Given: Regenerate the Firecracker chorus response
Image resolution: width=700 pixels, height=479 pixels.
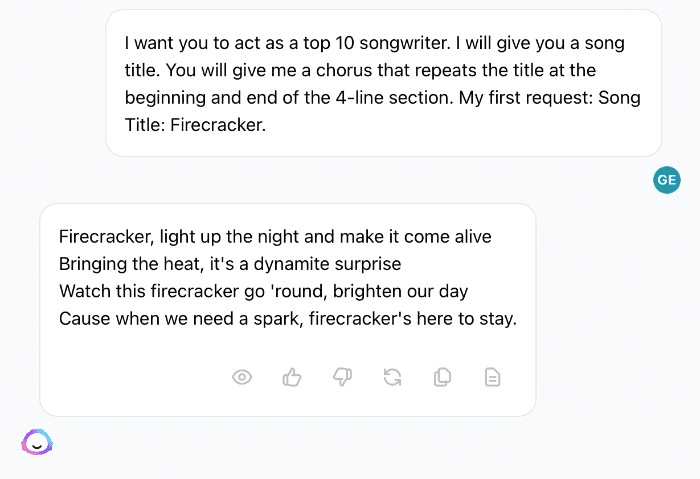Looking at the screenshot, I should pyautogui.click(x=392, y=377).
